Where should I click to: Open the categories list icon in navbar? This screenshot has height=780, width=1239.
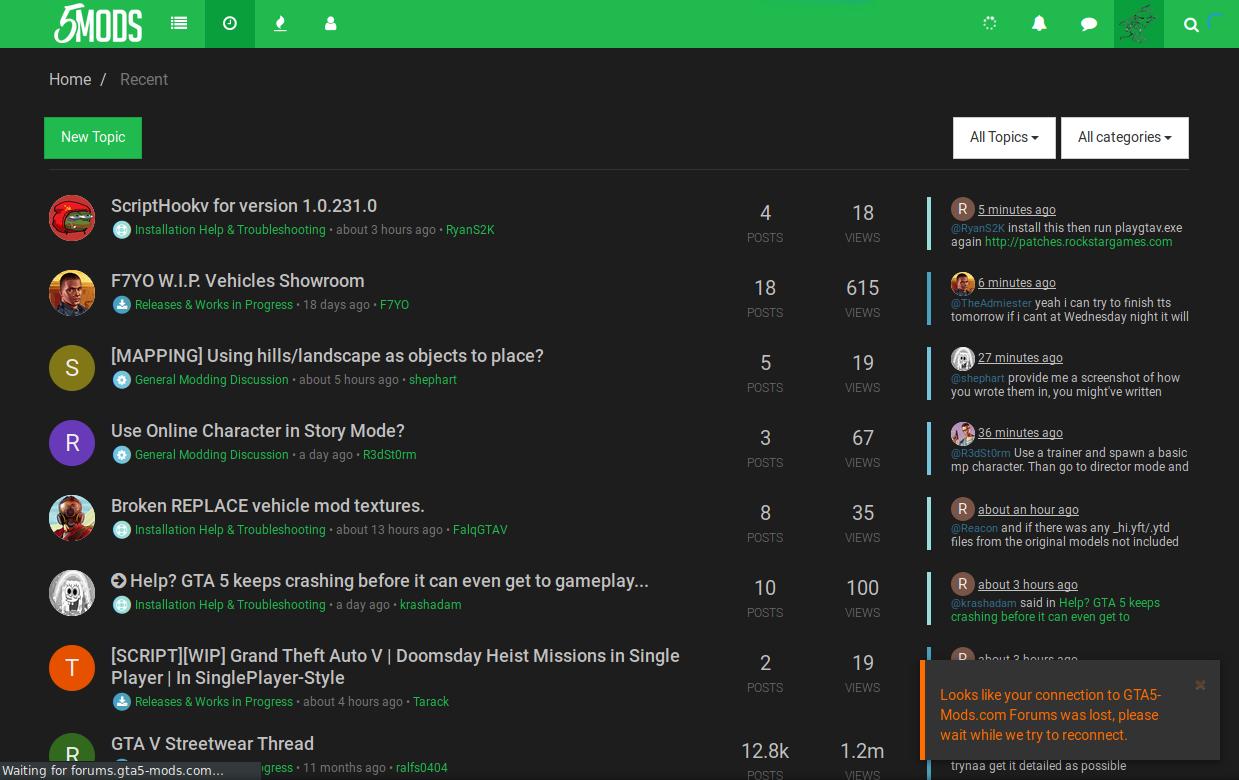[x=179, y=23]
